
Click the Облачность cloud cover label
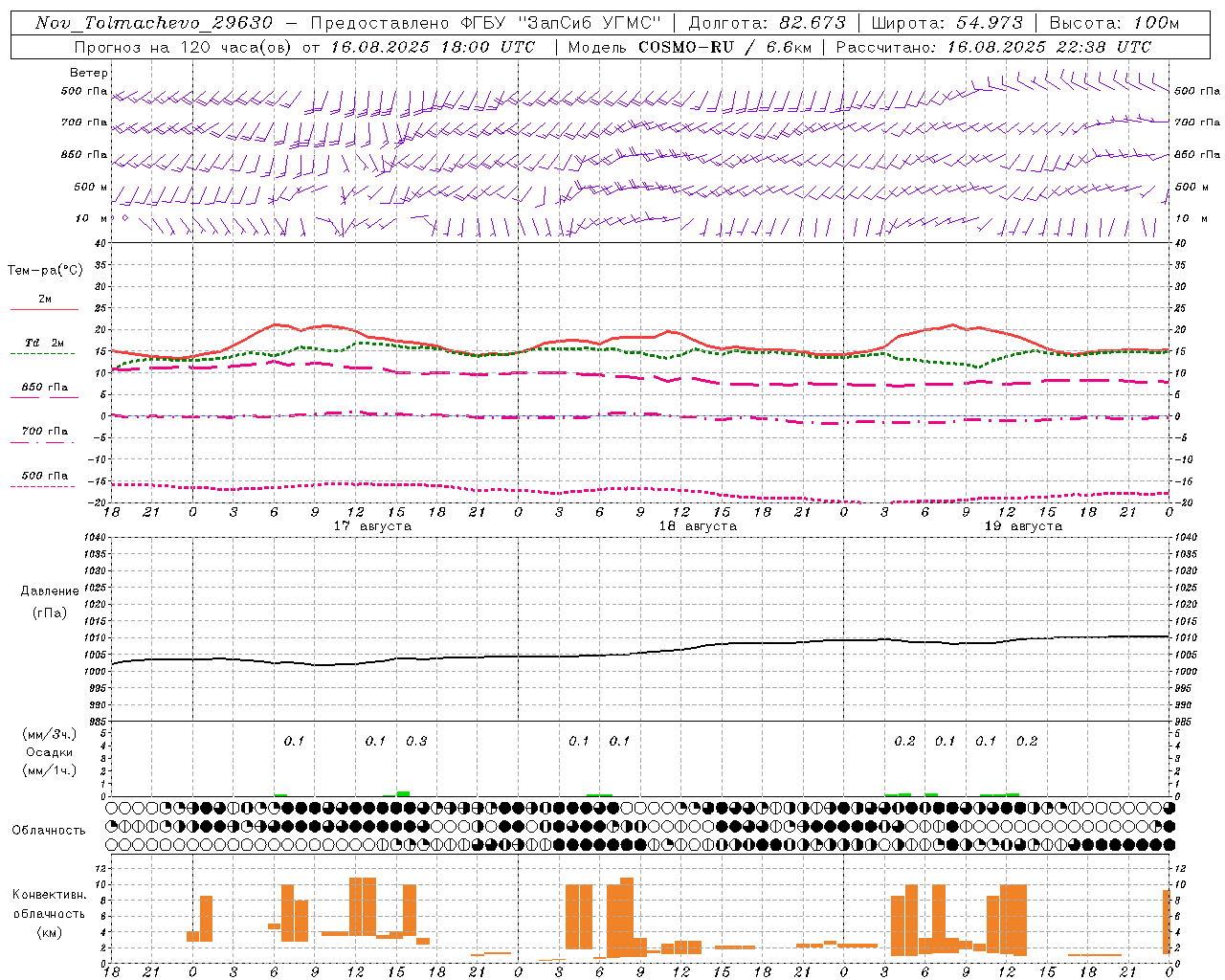(x=49, y=830)
